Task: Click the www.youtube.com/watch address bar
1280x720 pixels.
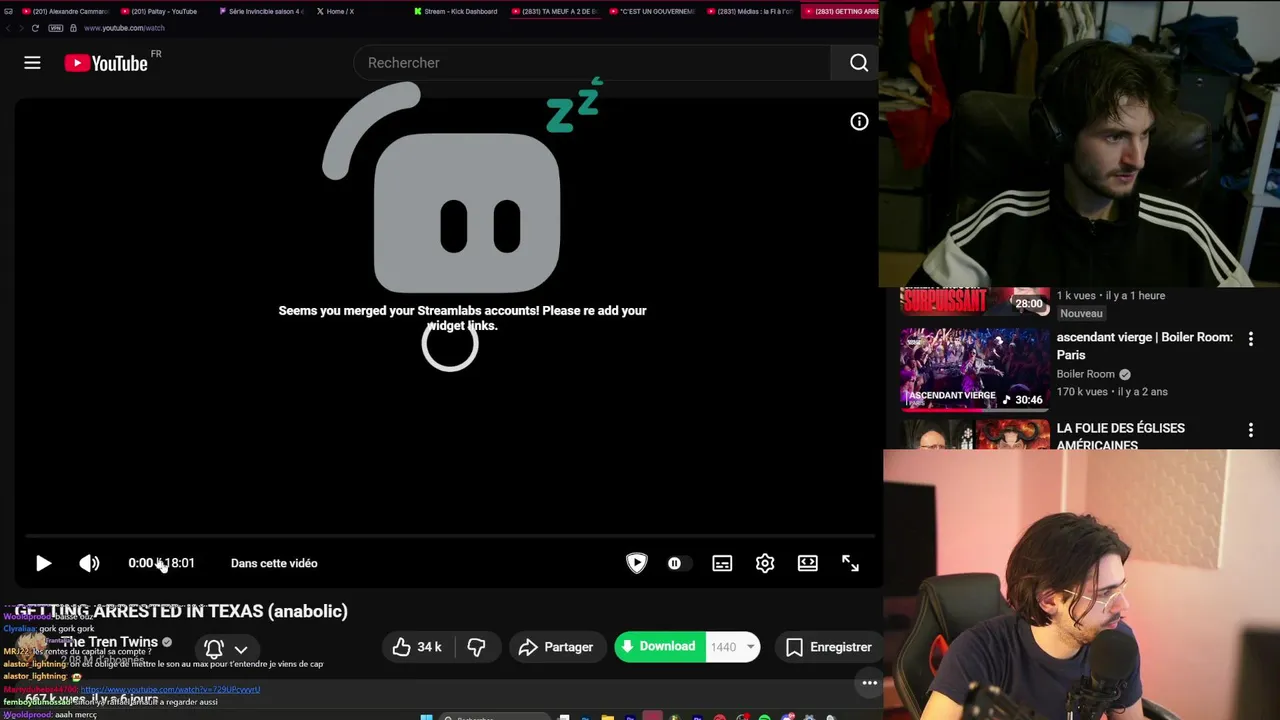Action: click(124, 28)
